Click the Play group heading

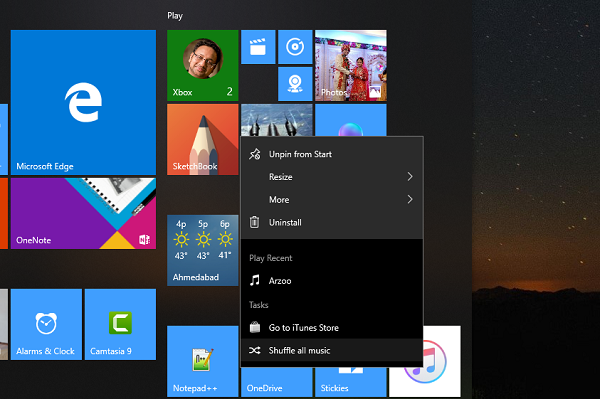[x=175, y=16]
